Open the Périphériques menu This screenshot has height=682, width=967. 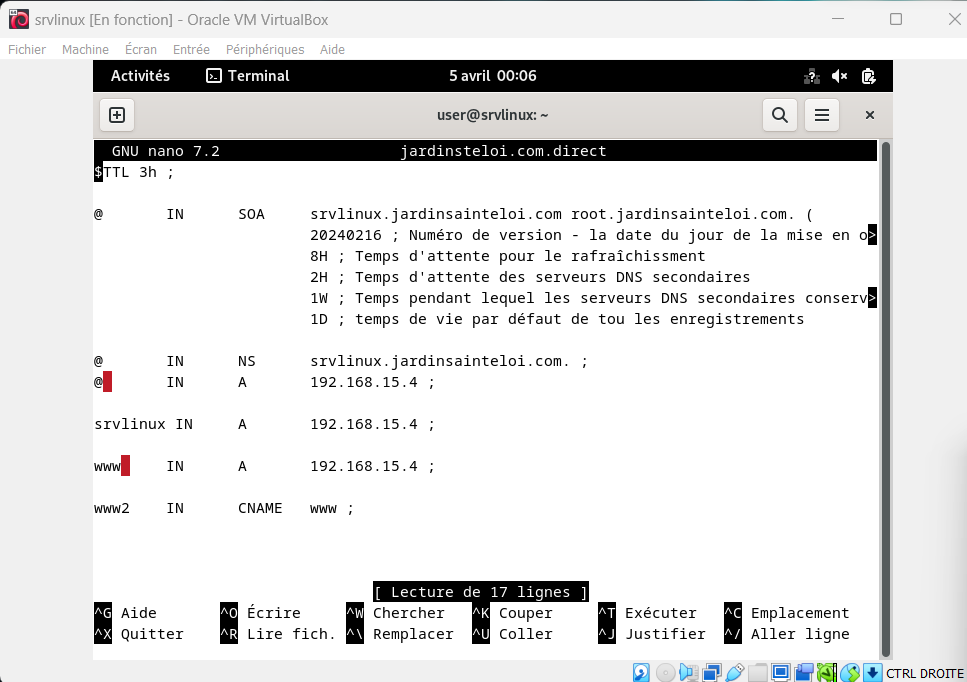click(x=265, y=49)
